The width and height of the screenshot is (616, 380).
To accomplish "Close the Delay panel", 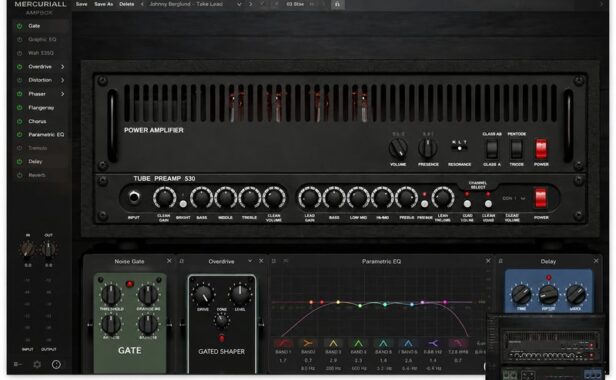I will pyautogui.click(x=596, y=261).
